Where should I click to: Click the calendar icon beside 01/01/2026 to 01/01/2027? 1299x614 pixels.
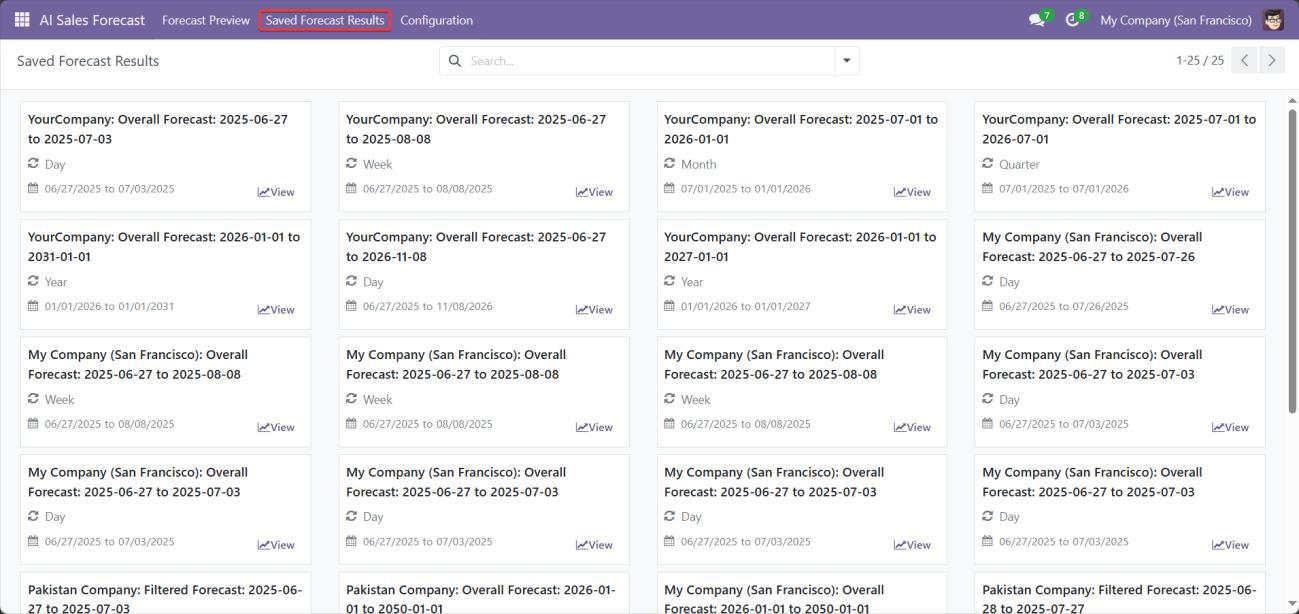coord(670,306)
